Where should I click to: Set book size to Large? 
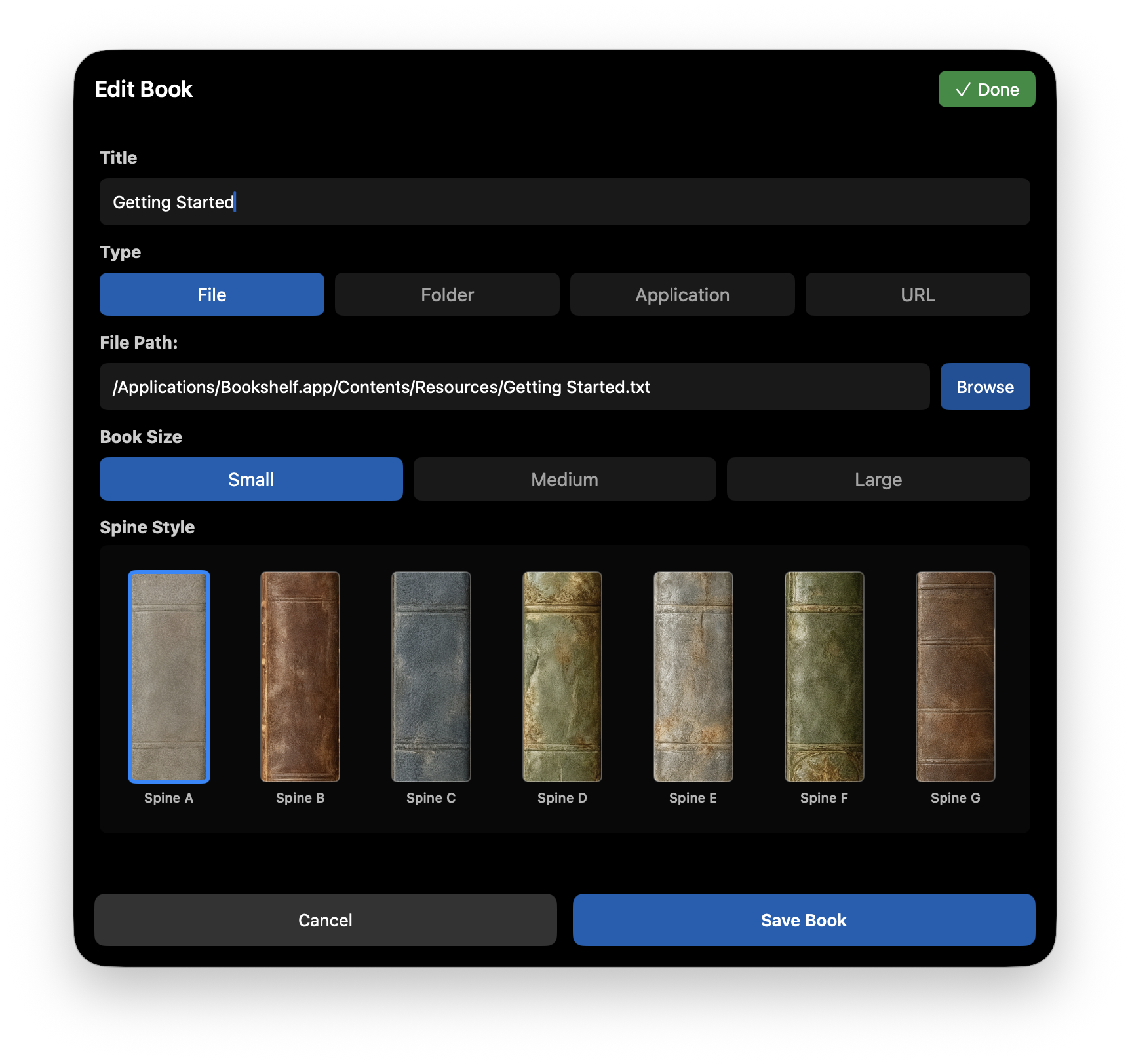point(878,479)
